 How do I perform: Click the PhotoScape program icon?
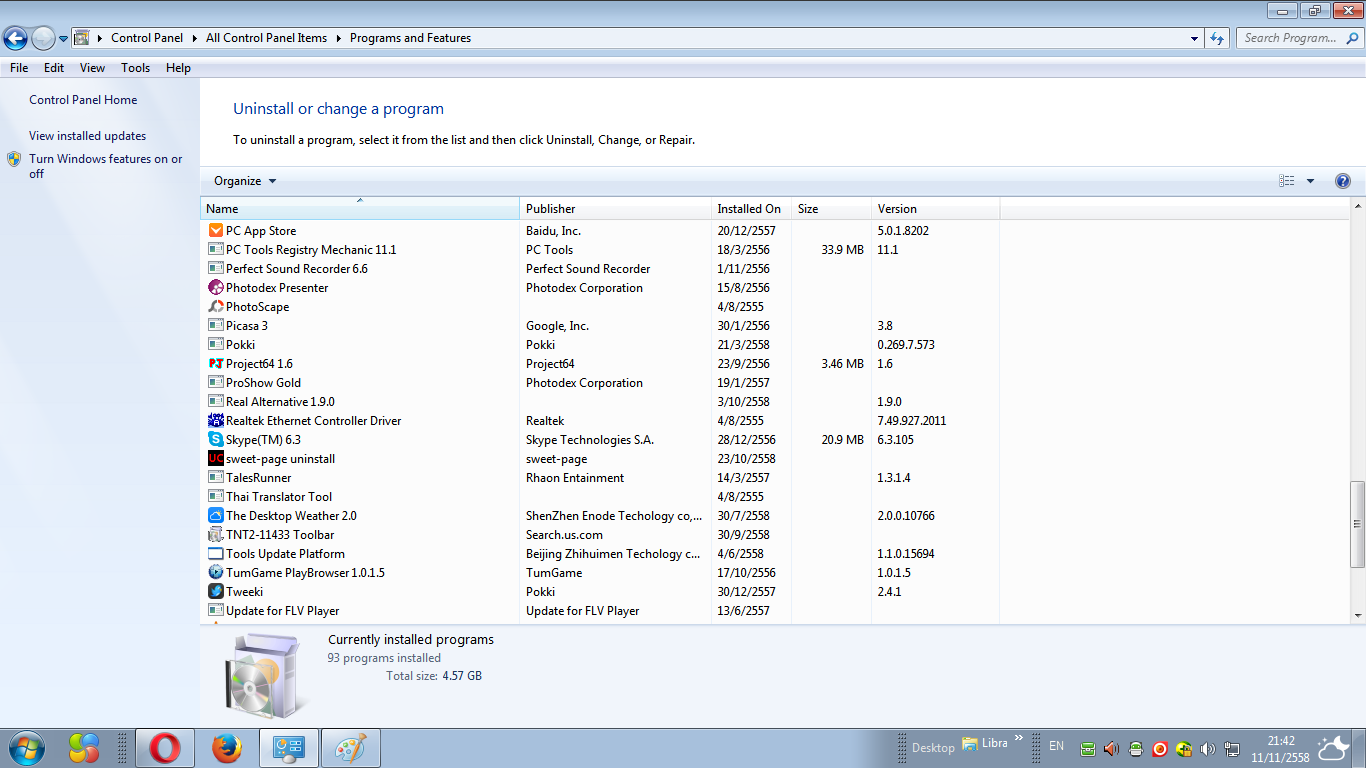[215, 307]
